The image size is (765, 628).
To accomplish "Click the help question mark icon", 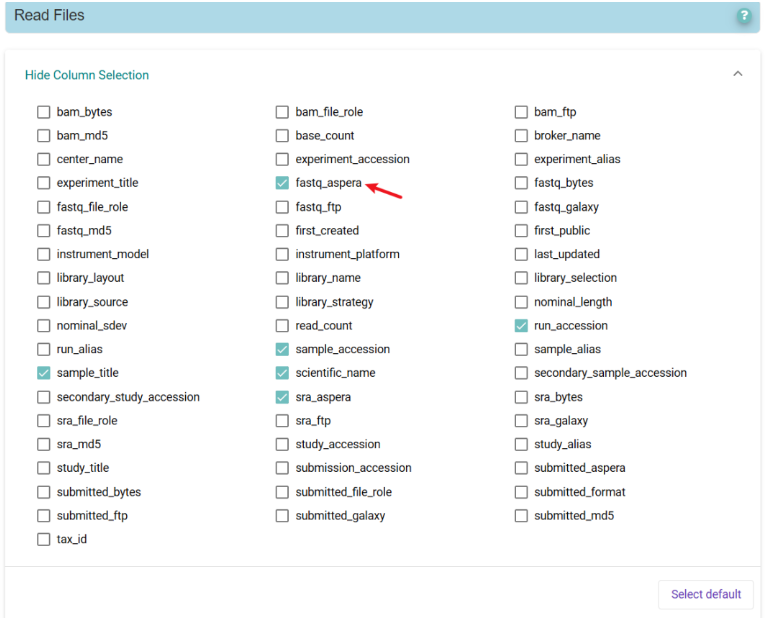I will [744, 16].
